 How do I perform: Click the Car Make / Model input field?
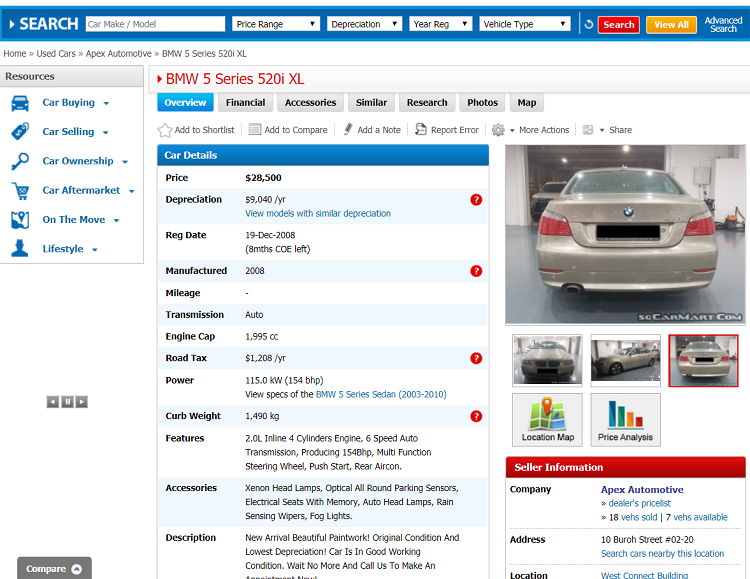point(155,24)
